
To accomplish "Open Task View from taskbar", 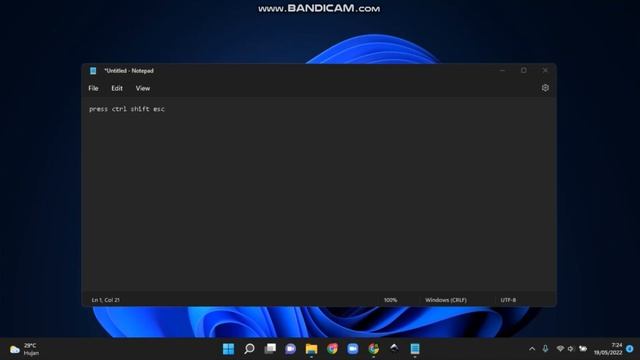I will 270,349.
